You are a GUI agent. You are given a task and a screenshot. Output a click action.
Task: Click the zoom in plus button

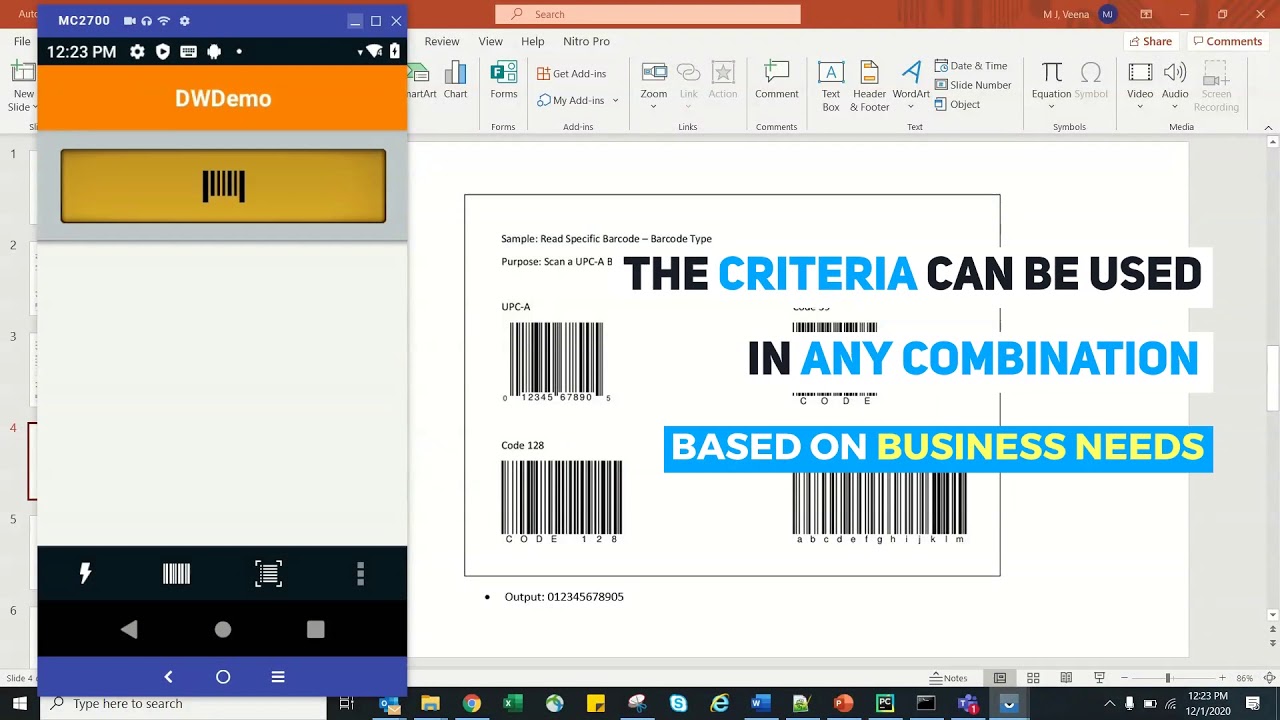coord(1222,678)
